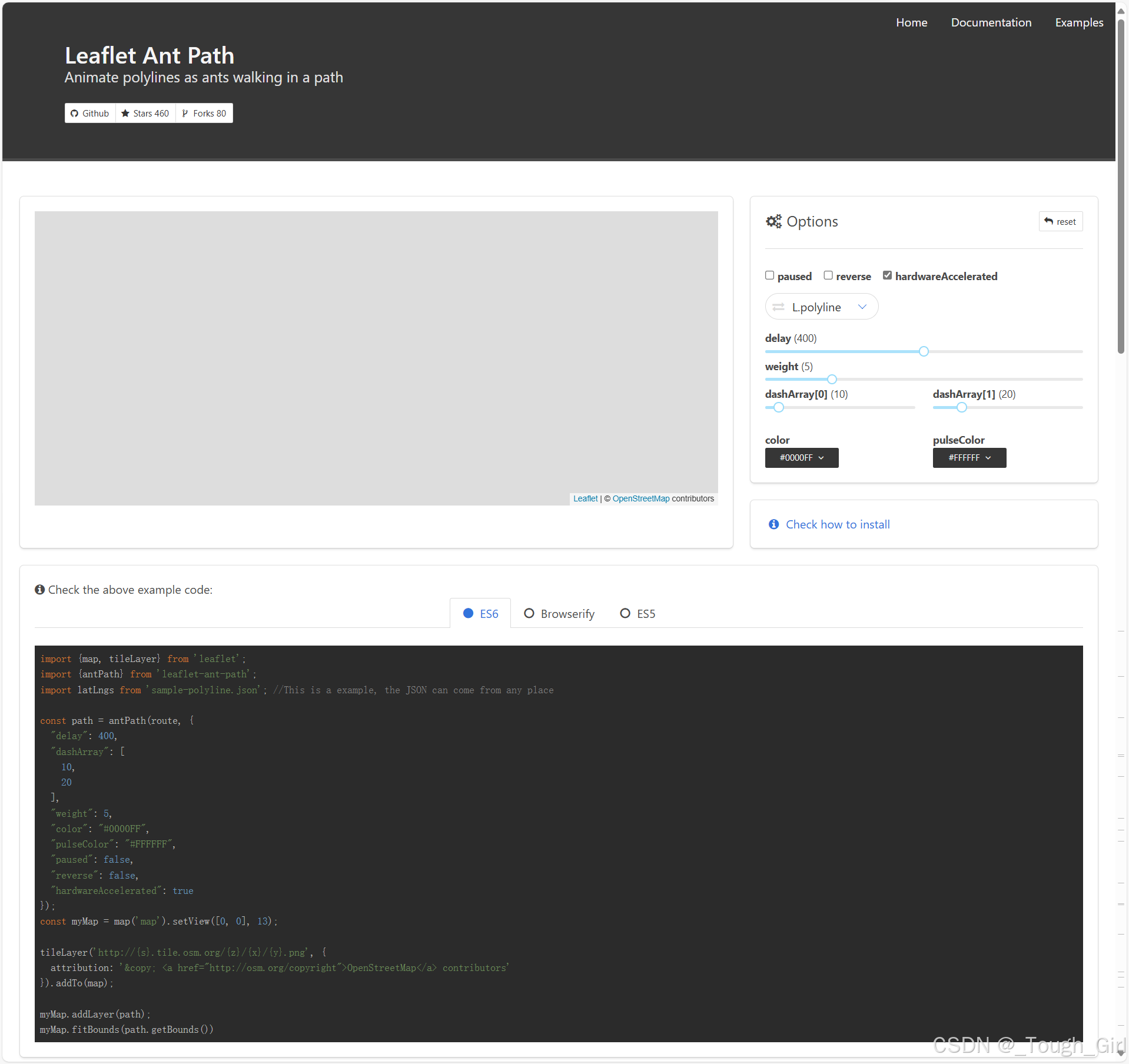Viewport: 1129px width, 1064px height.
Task: Enable the reverse checkbox
Action: pyautogui.click(x=828, y=275)
